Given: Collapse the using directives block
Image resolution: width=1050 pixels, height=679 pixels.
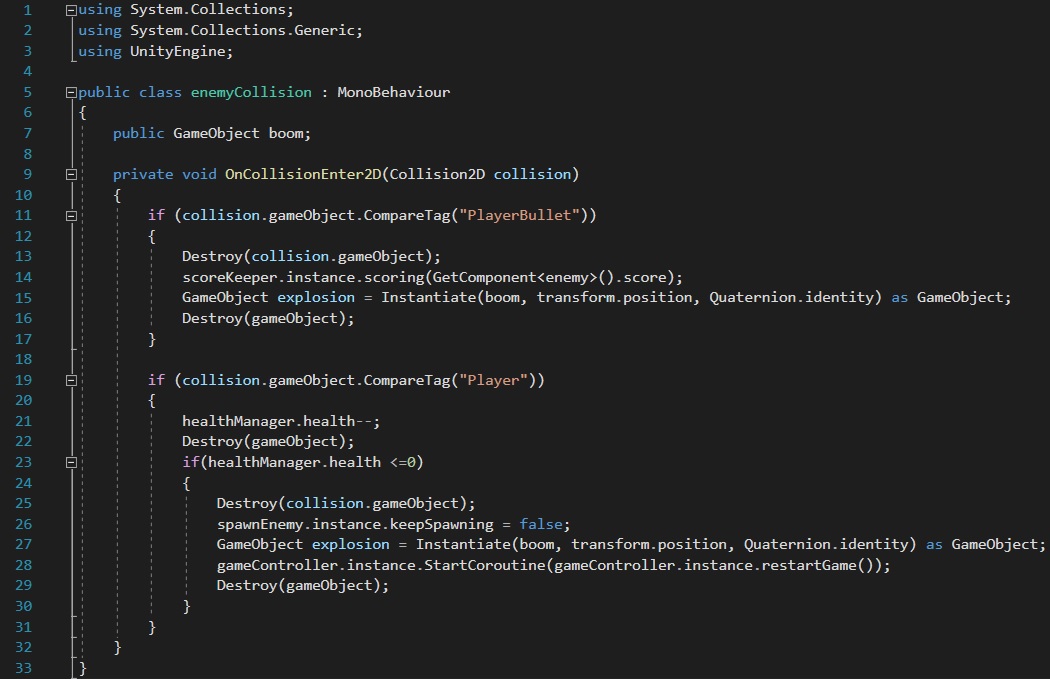Looking at the screenshot, I should coord(70,10).
